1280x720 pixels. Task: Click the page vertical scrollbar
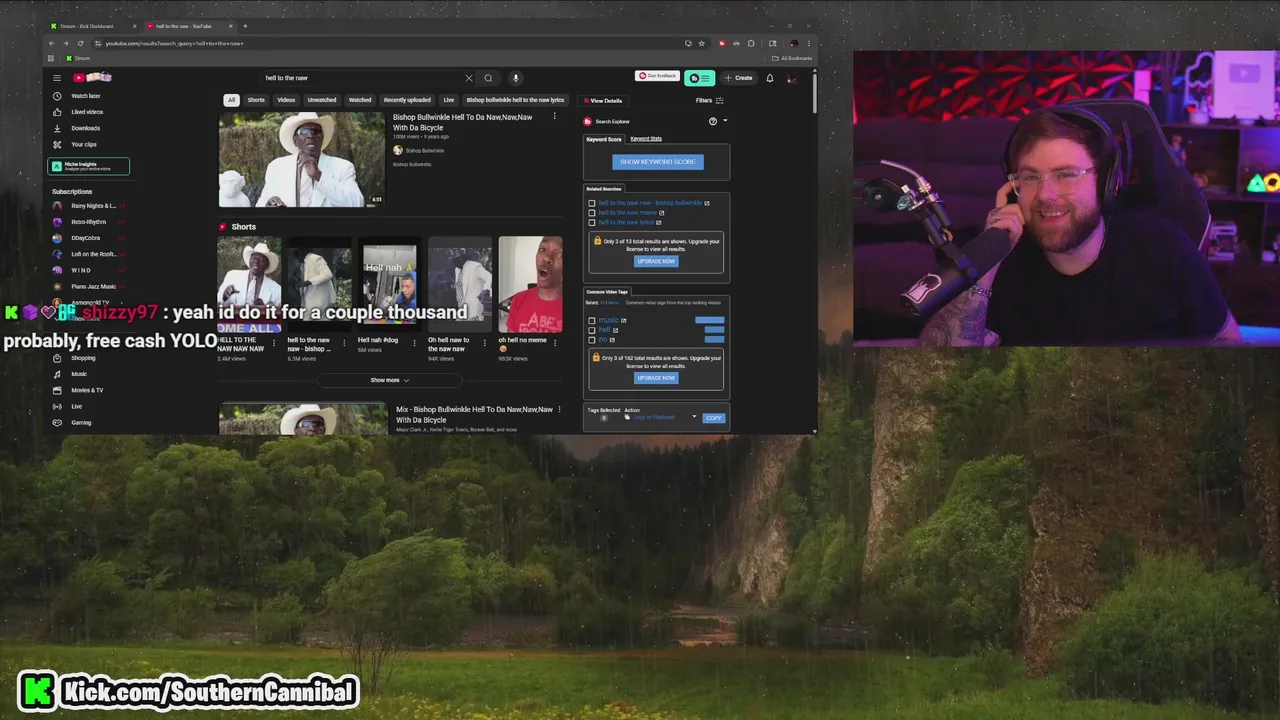click(x=814, y=92)
